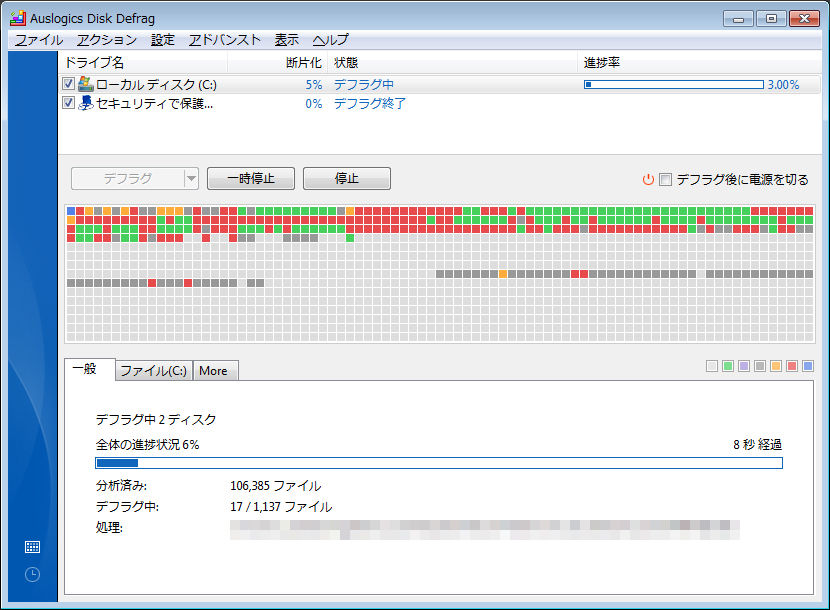Toggle the ローカルディスク (C:) checkbox
830x610 pixels.
(68, 84)
